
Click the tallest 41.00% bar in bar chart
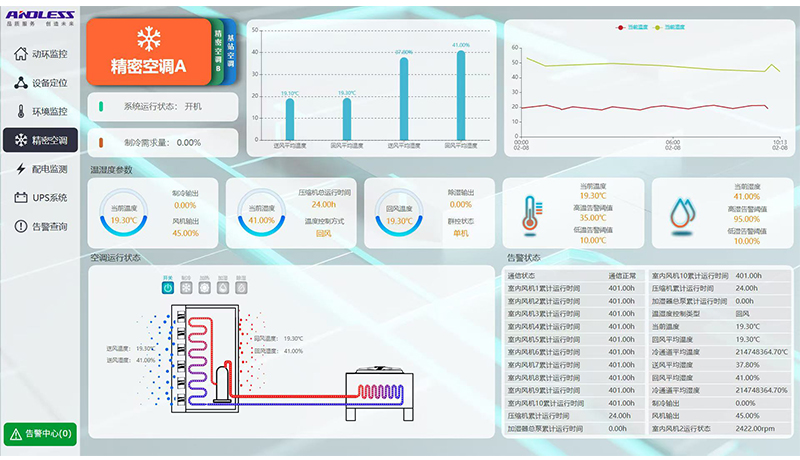click(461, 95)
